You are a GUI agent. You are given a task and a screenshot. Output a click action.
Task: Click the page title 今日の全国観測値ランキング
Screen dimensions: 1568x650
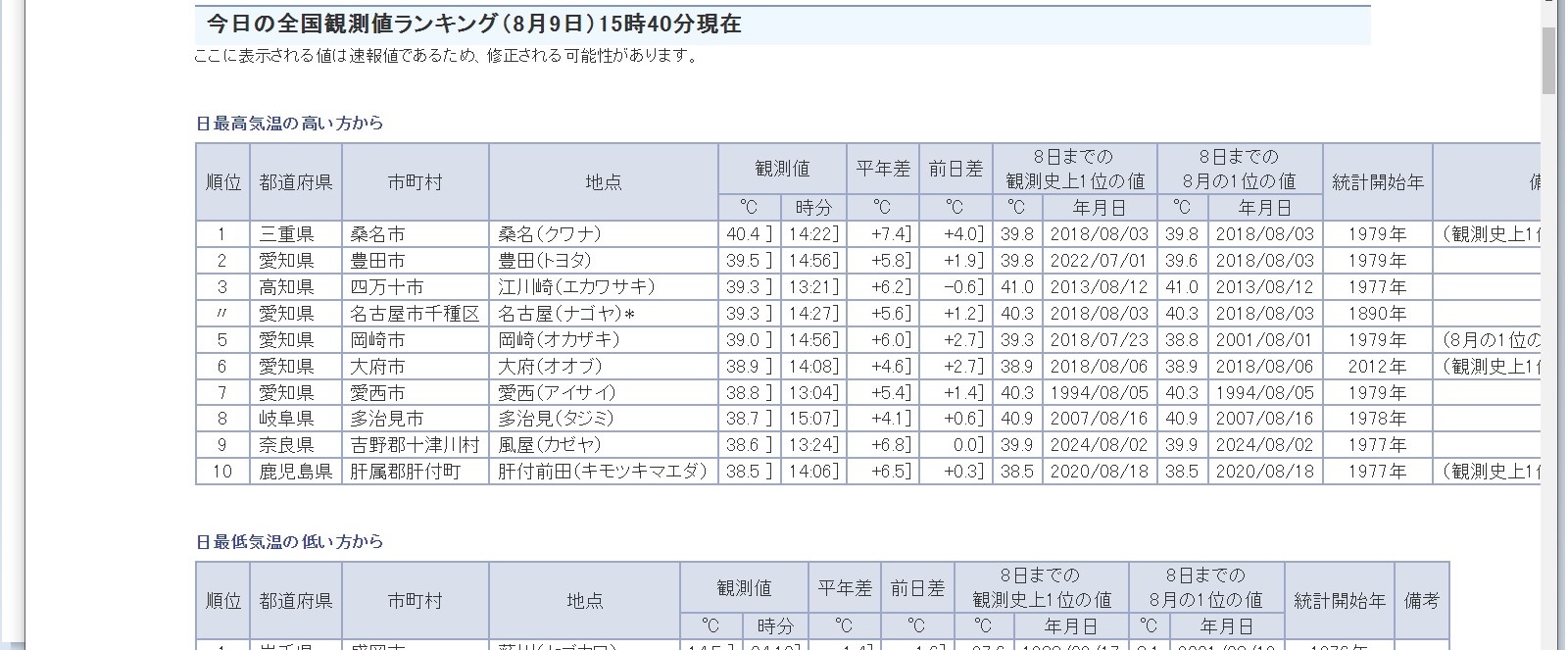click(473, 25)
